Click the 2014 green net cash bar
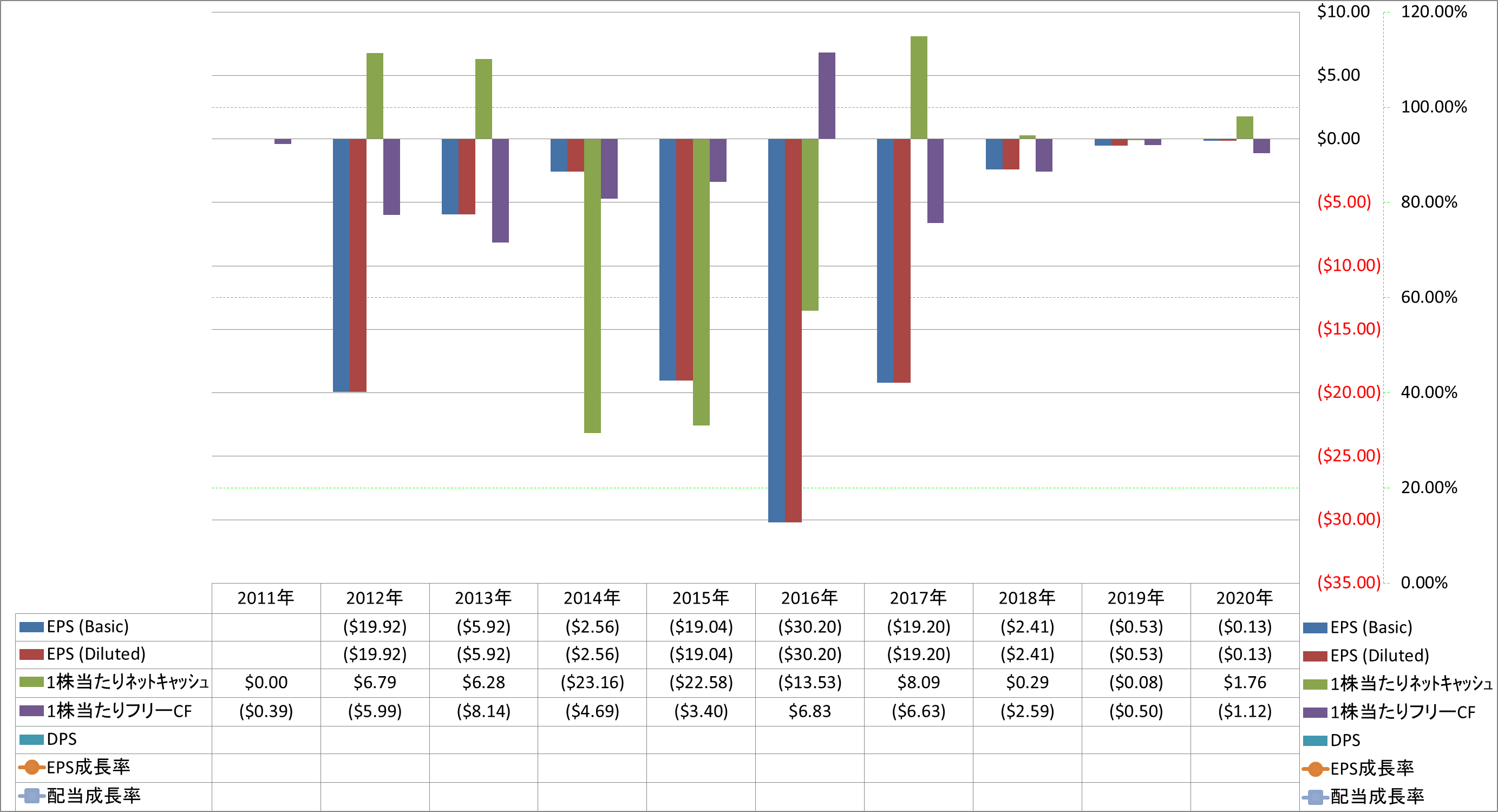Screen dimensions: 1498x812 pos(593,286)
